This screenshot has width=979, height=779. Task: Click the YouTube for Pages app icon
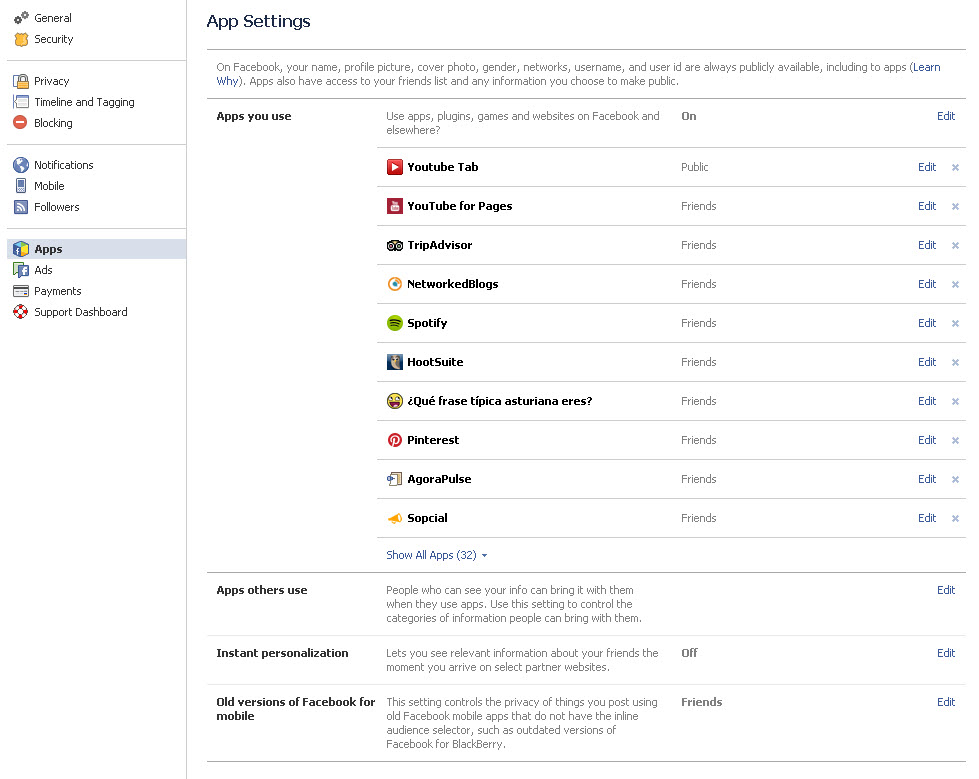[395, 206]
